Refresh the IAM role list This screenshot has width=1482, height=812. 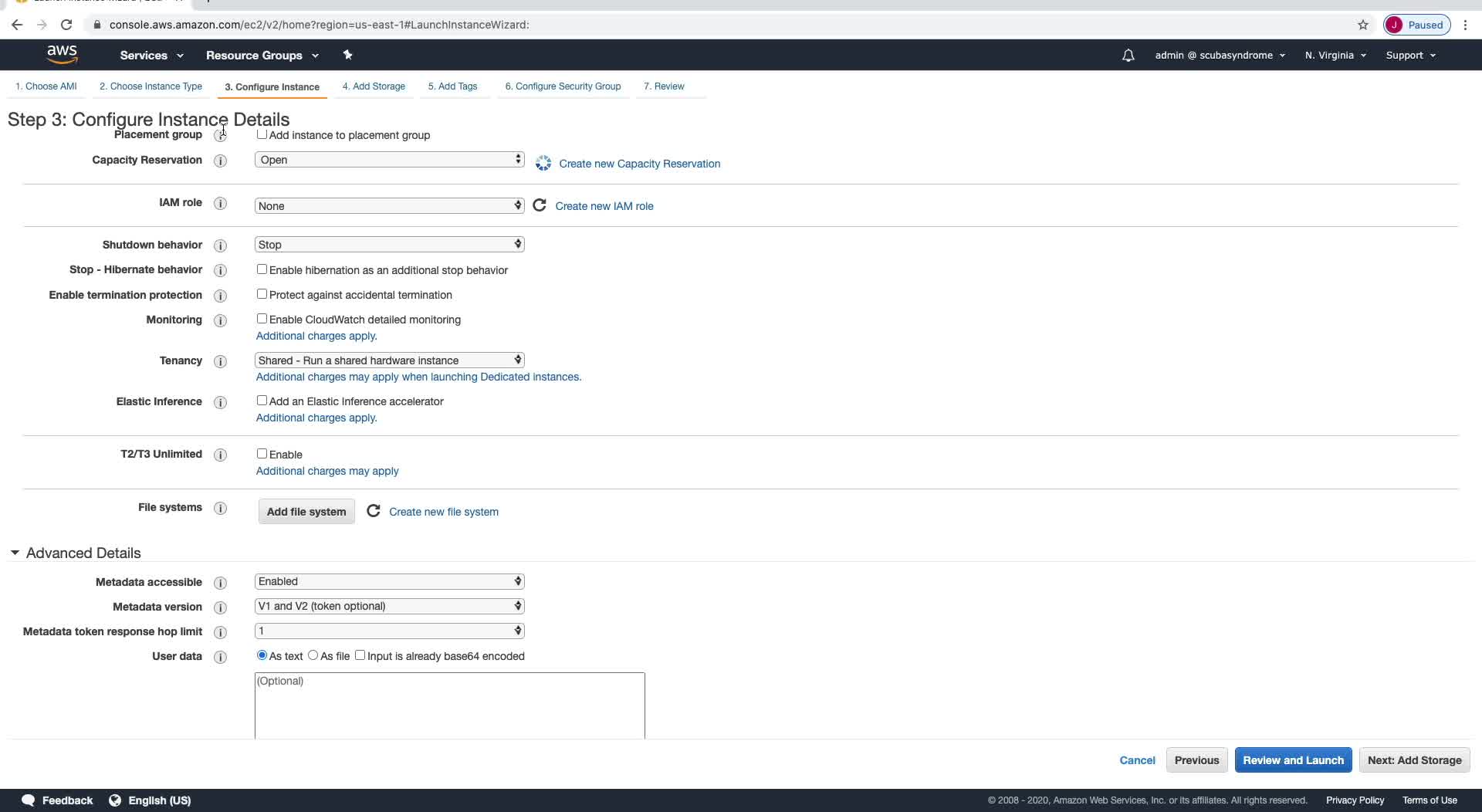pyautogui.click(x=540, y=205)
